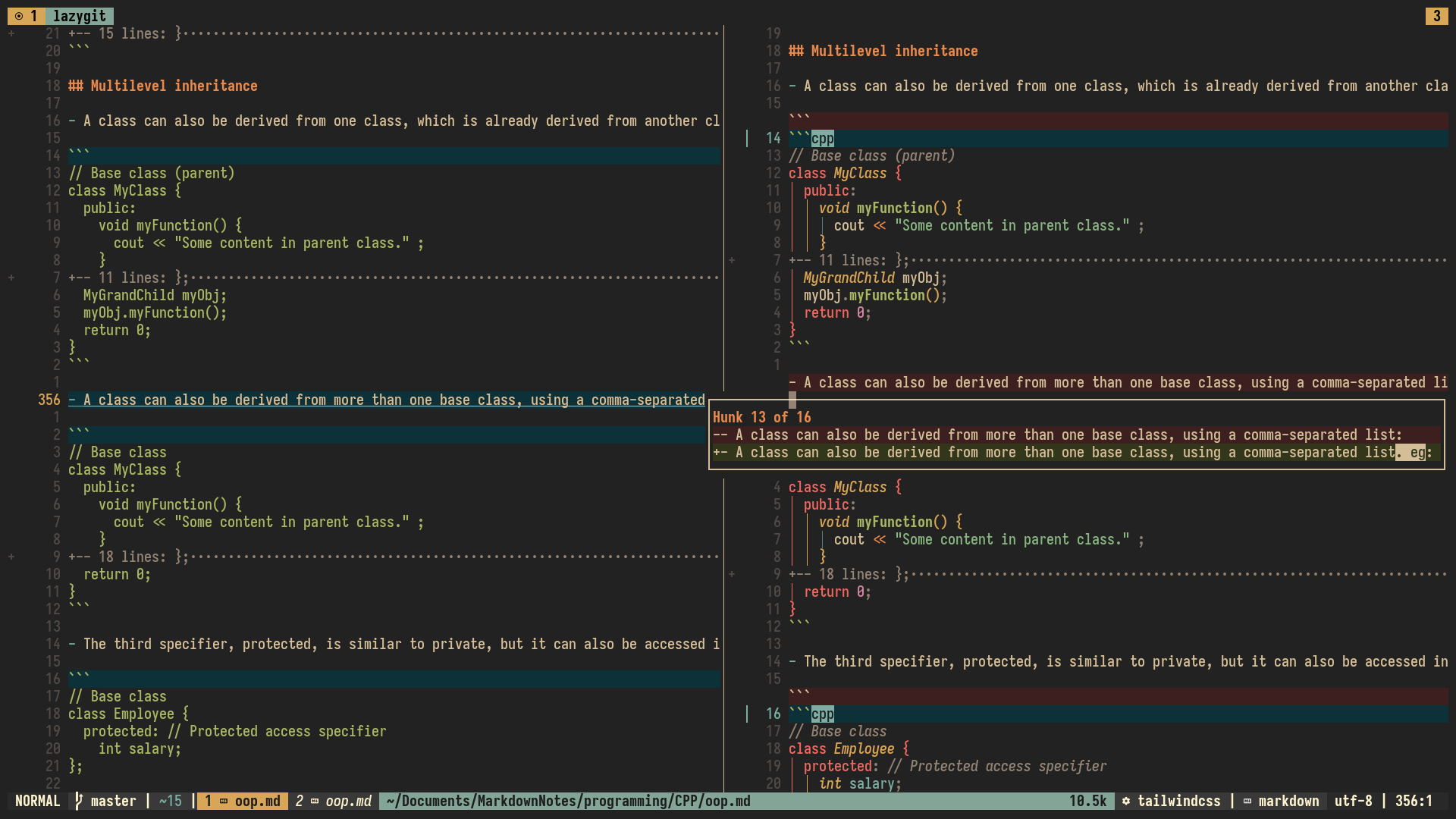
Task: Click the markdown icon in buffer 1 oop.md
Action: tap(224, 801)
